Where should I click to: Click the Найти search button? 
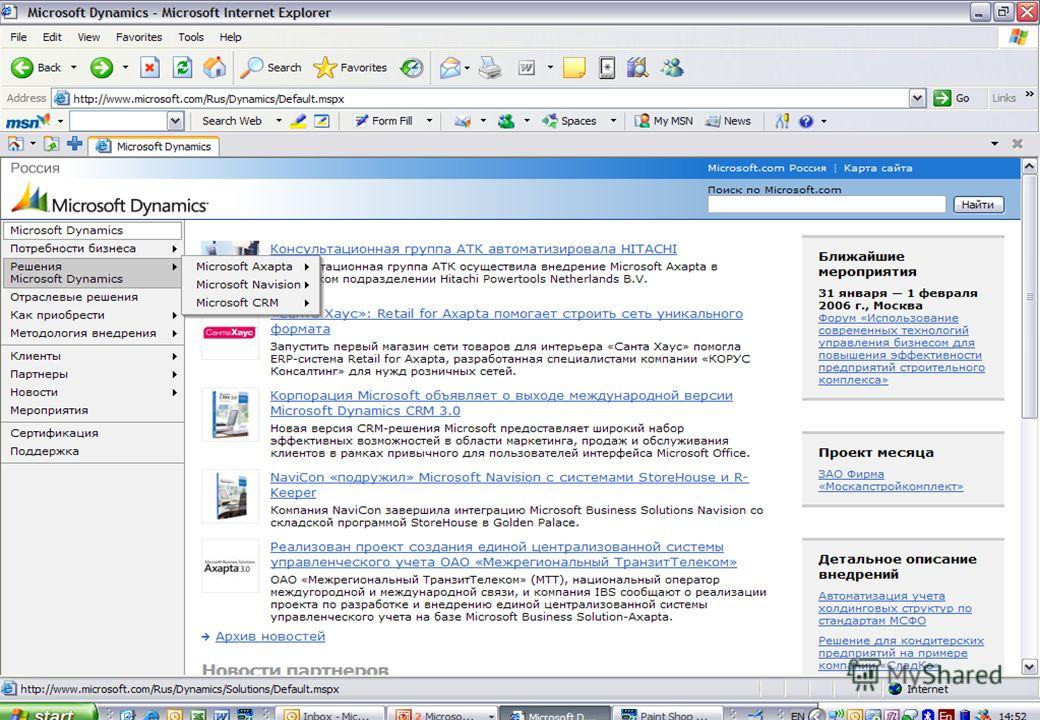978,205
